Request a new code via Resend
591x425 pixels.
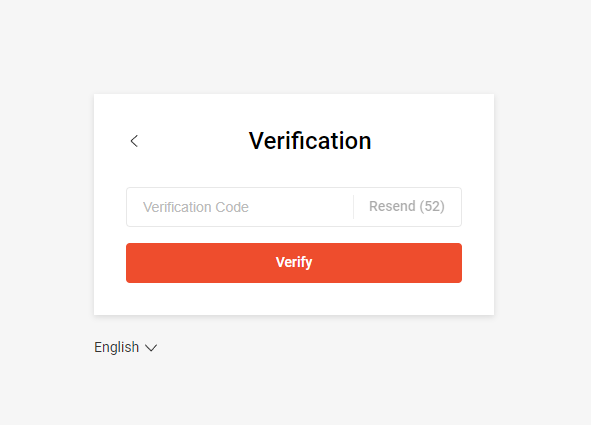407,206
